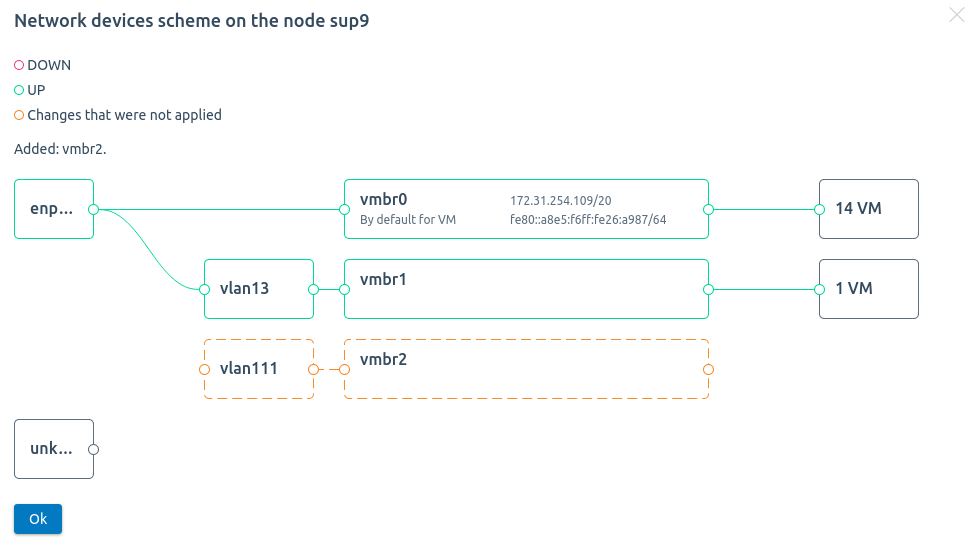Viewport: 977px width, 546px height.
Task: Click the 14 VM box
Action: 868,209
